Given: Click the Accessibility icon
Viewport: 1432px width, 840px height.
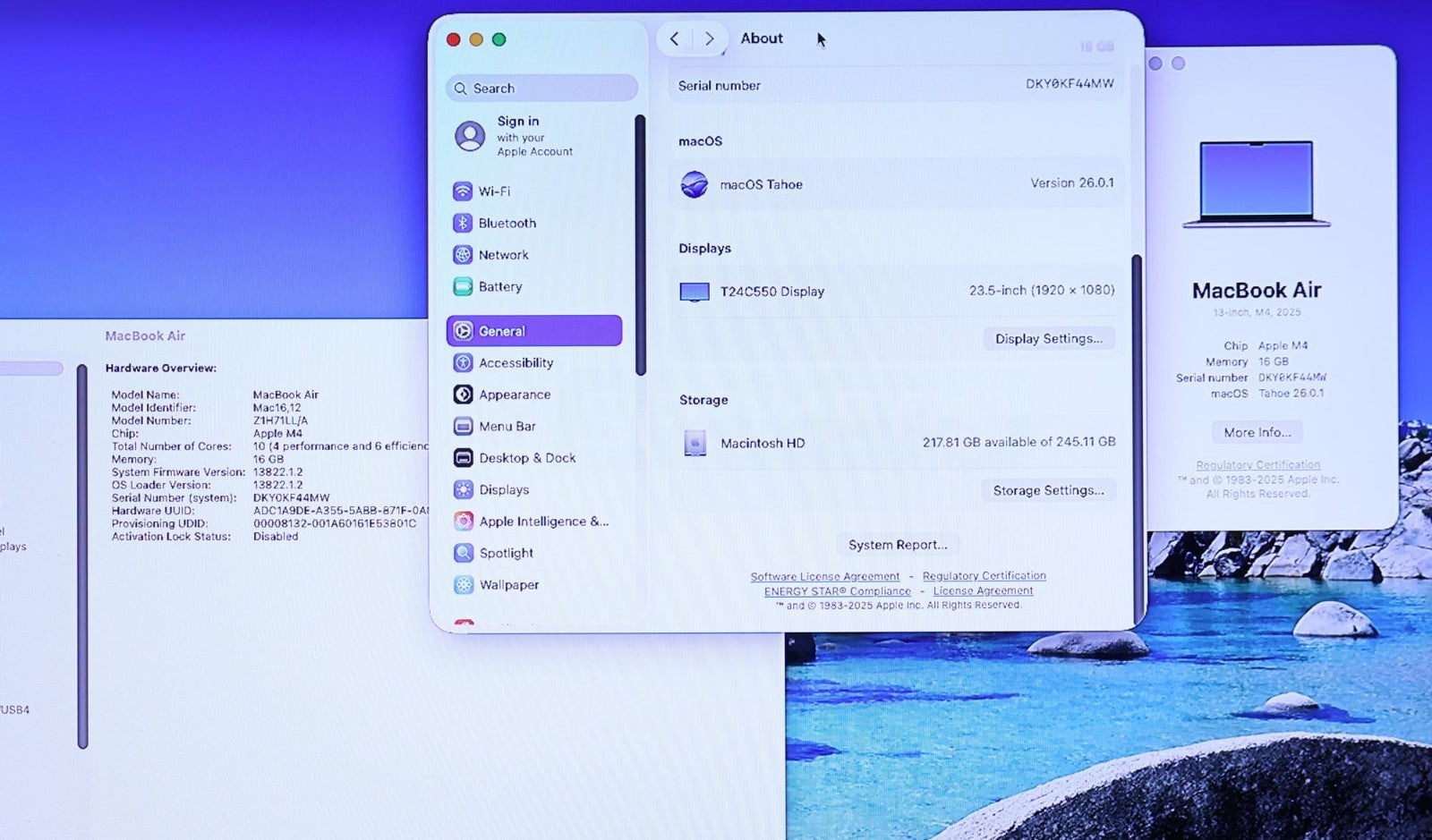Looking at the screenshot, I should (x=463, y=363).
